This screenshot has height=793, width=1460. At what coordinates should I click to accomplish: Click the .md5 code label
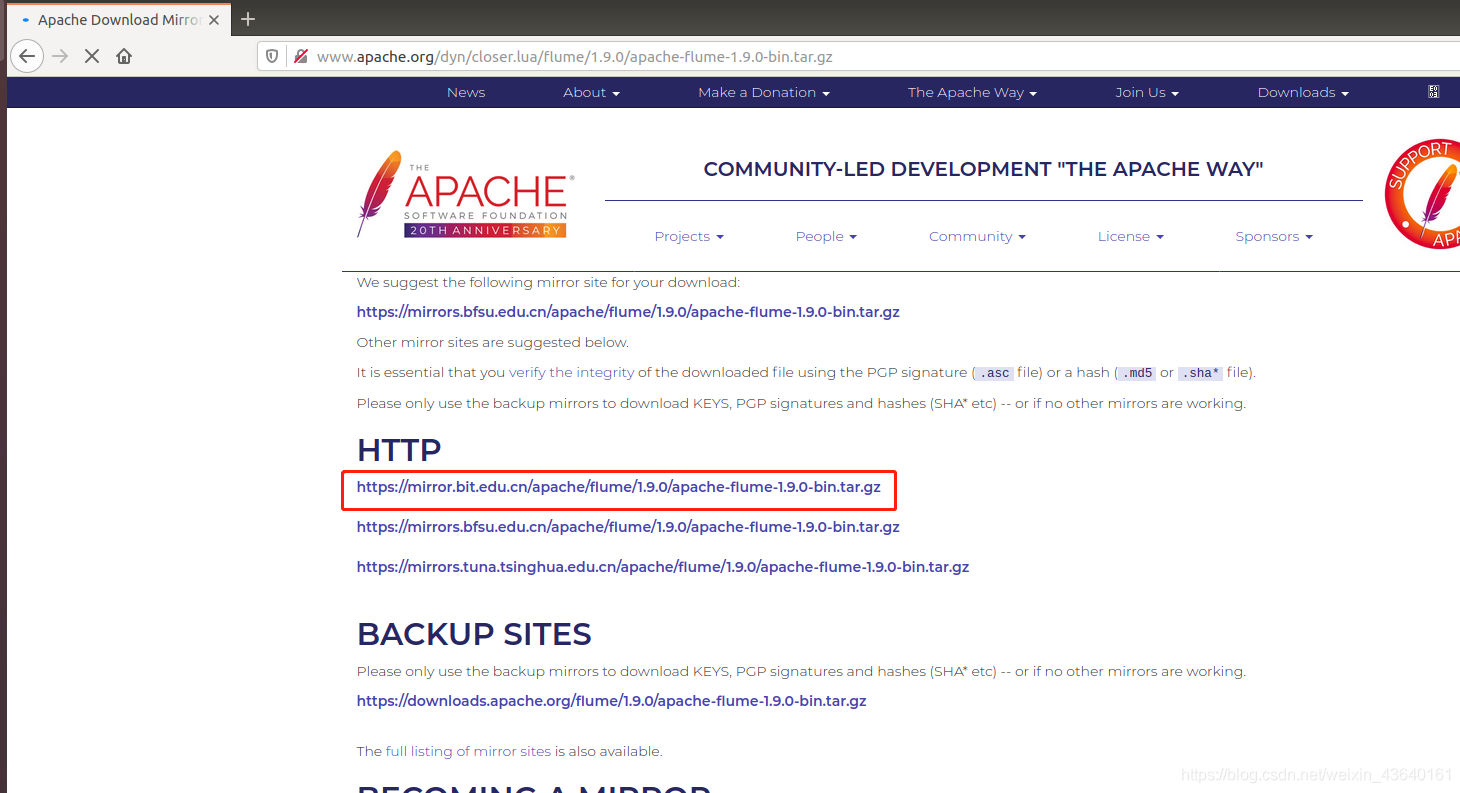tap(1136, 373)
